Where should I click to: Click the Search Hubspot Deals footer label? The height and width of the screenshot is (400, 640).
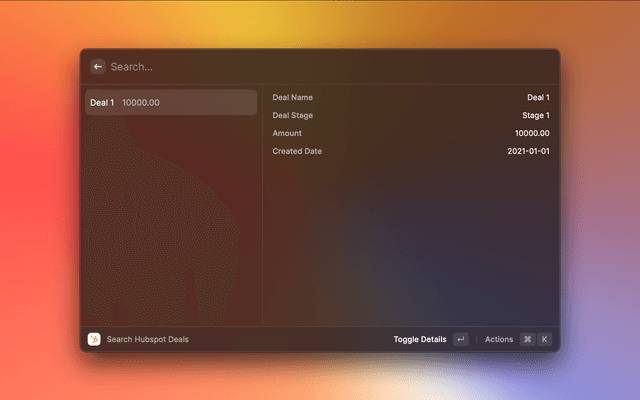(x=147, y=339)
